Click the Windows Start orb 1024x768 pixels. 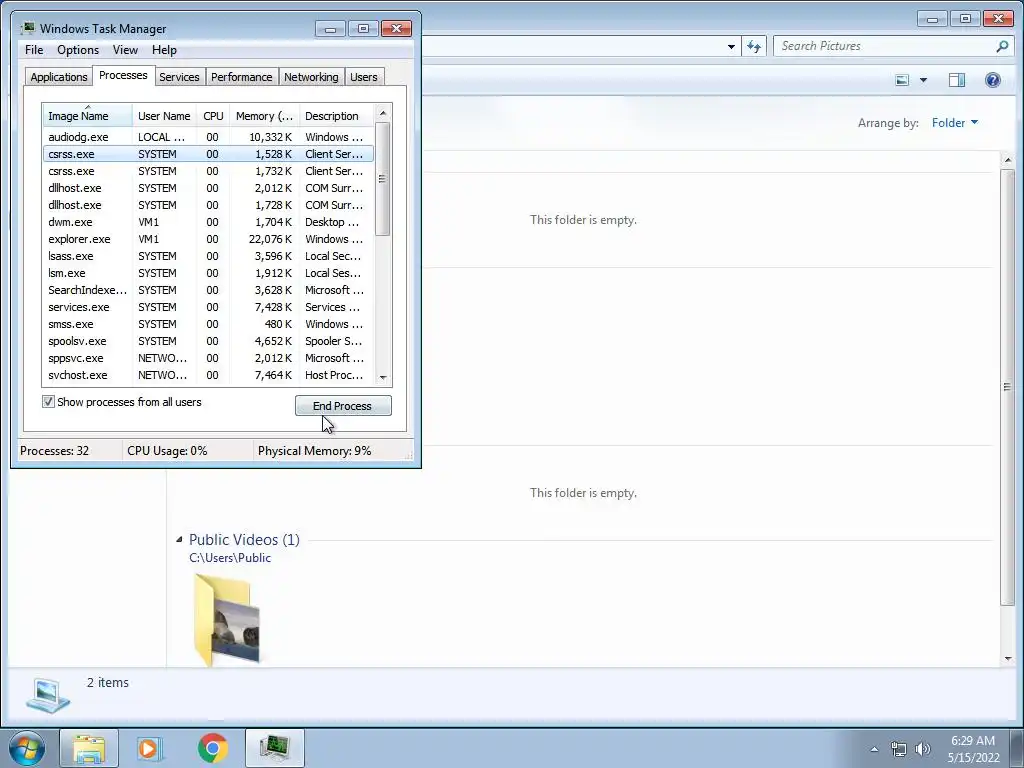tap(27, 748)
